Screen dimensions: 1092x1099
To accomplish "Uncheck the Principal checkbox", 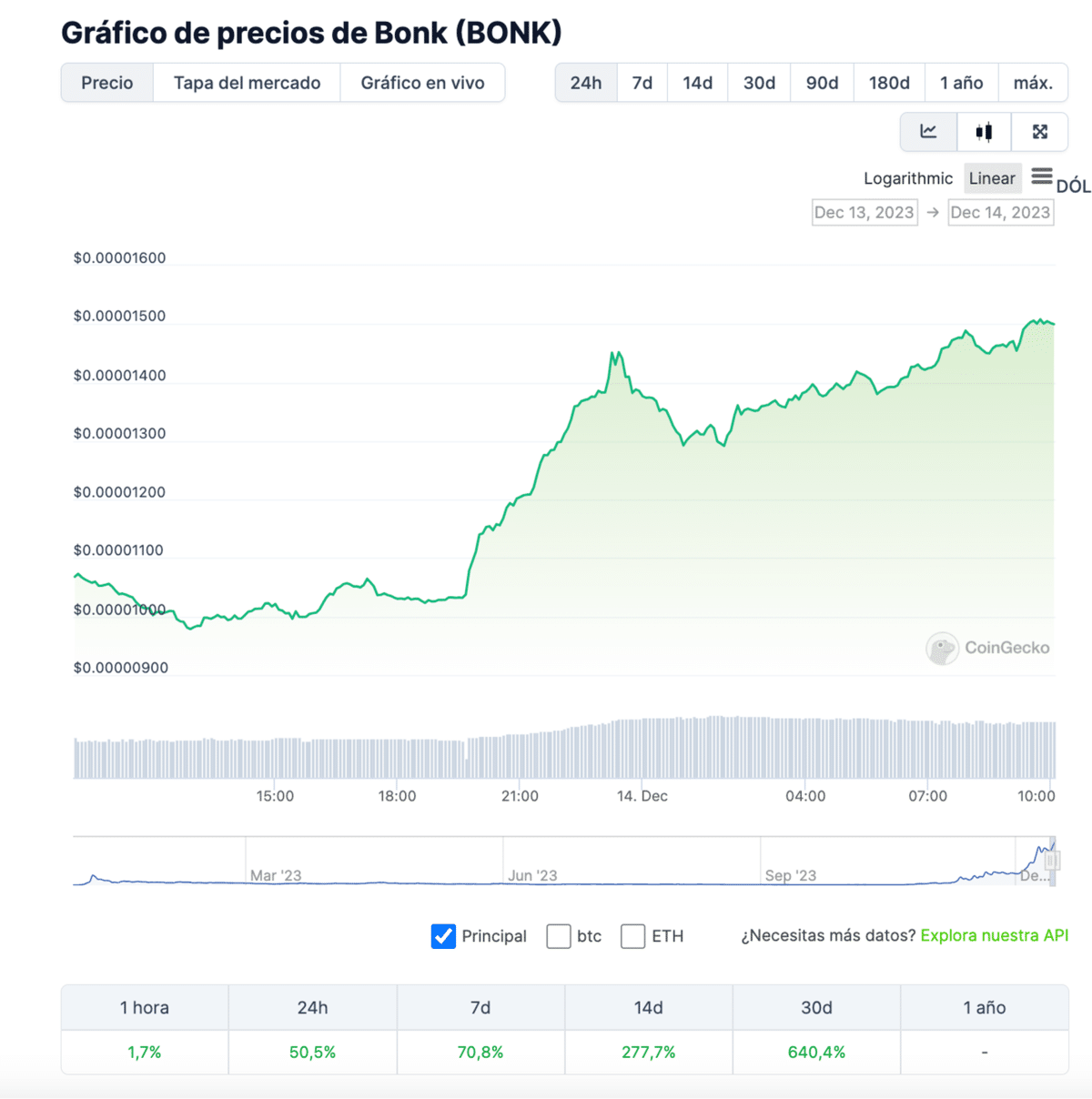I will coord(443,935).
